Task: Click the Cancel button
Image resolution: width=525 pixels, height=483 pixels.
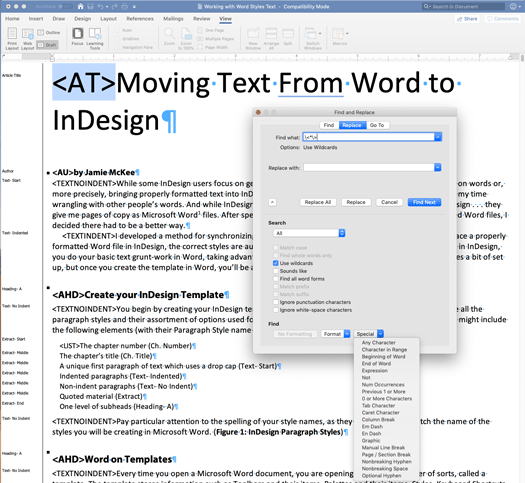Action: [x=389, y=202]
